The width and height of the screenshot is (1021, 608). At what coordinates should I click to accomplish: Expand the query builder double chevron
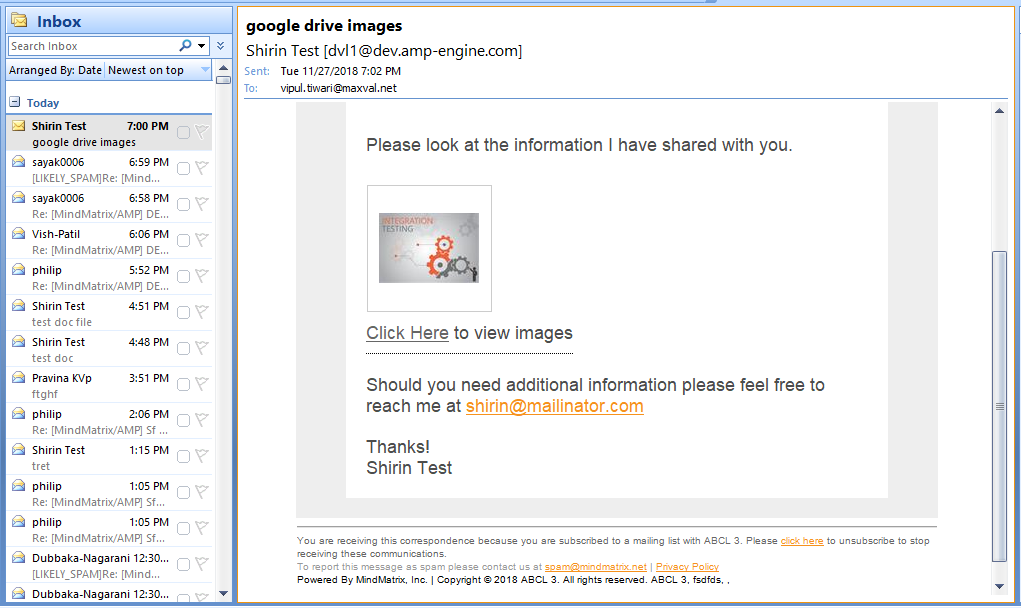click(220, 46)
